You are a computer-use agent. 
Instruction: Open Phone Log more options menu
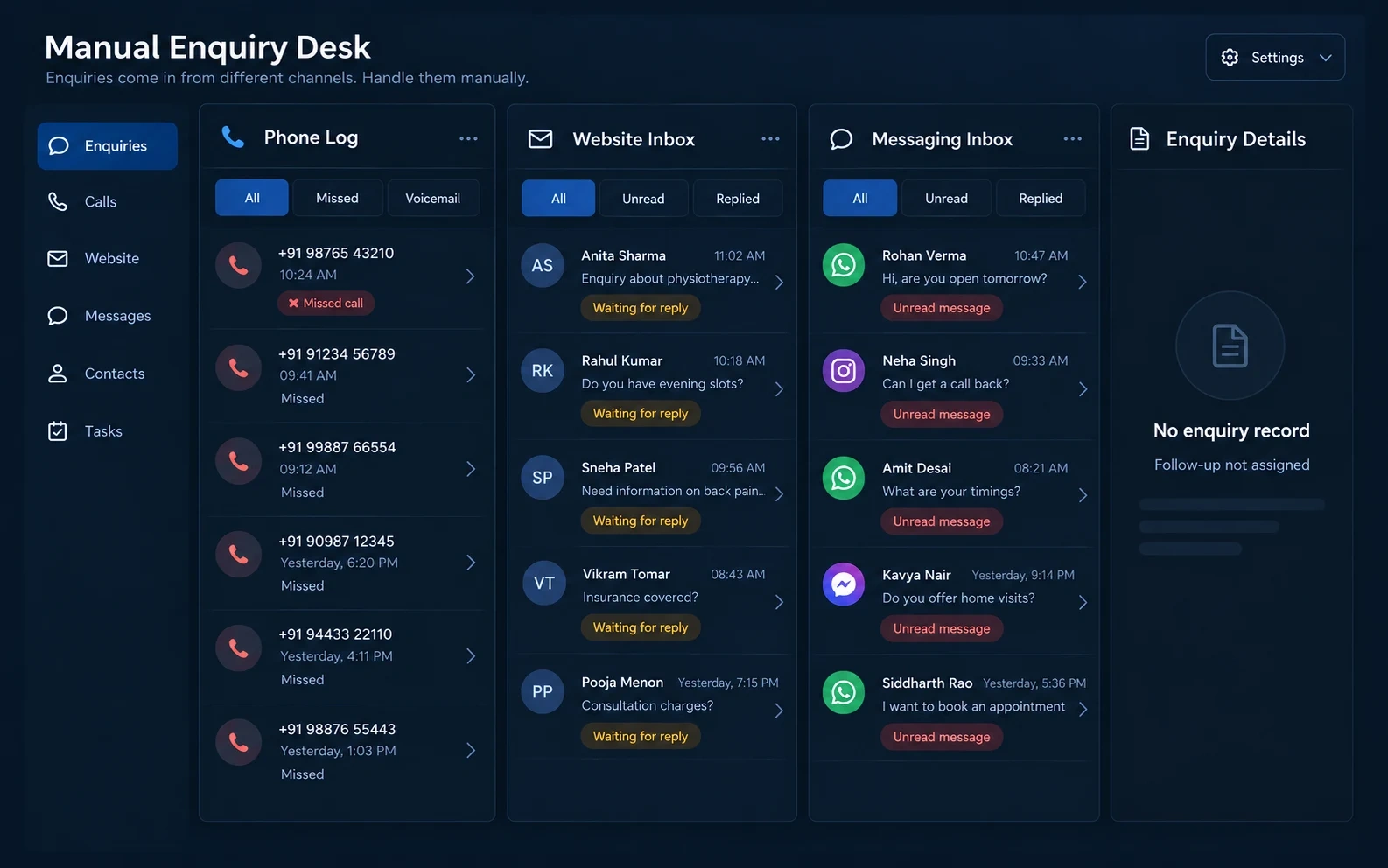(469, 138)
